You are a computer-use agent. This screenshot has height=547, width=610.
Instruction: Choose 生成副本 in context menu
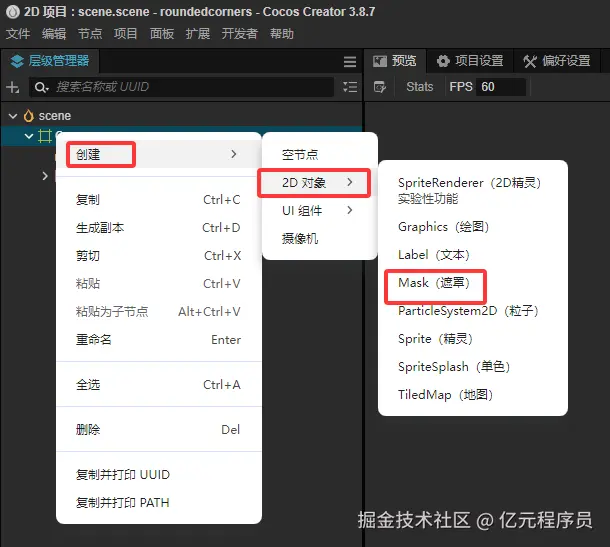tap(159, 228)
